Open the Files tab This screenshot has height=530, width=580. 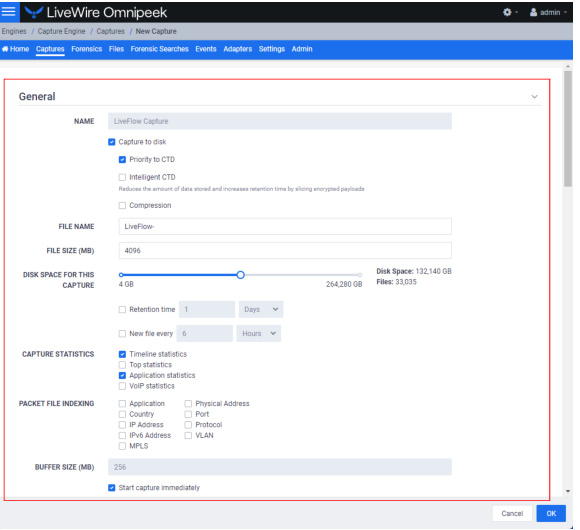click(x=116, y=49)
